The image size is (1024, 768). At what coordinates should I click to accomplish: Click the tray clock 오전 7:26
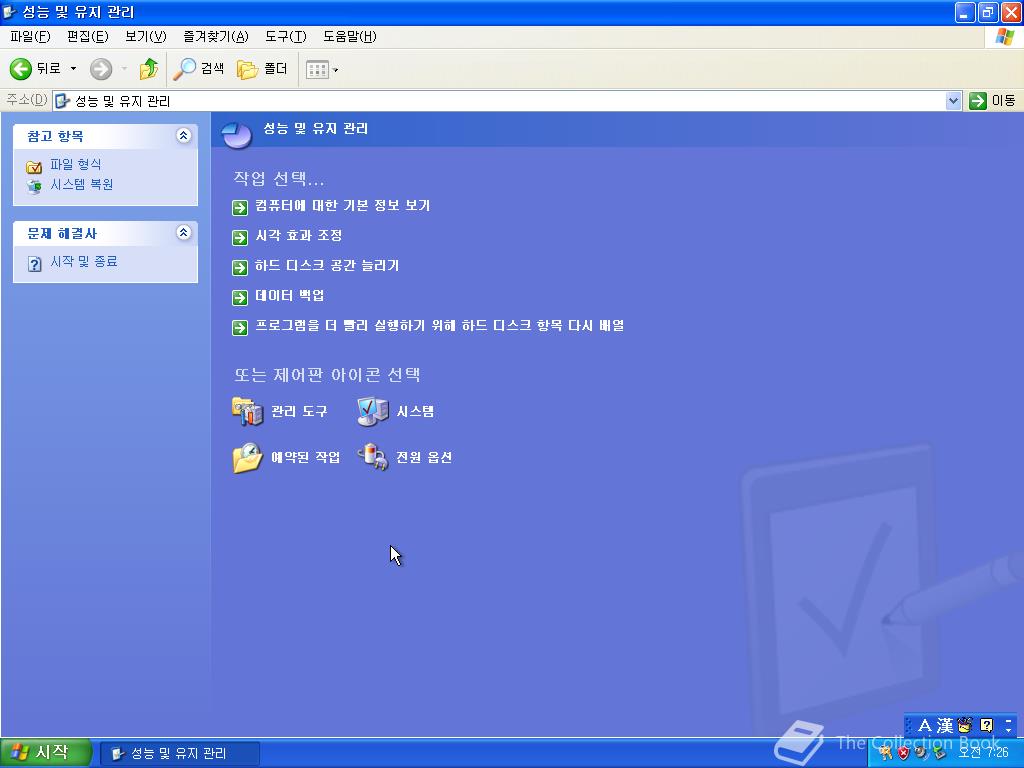click(984, 753)
